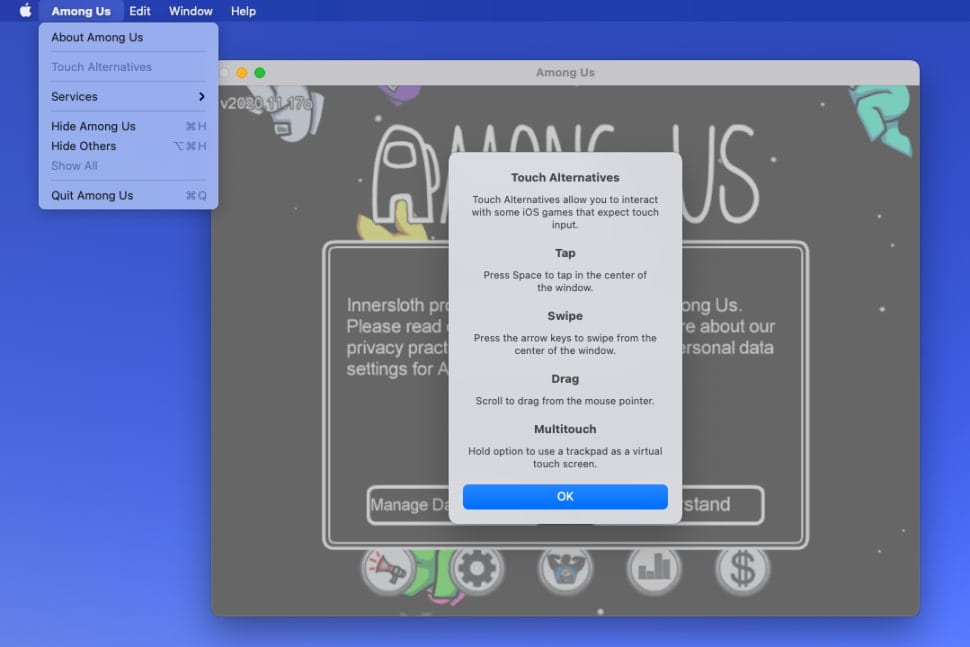Choose Hide Among Us

[128, 126]
